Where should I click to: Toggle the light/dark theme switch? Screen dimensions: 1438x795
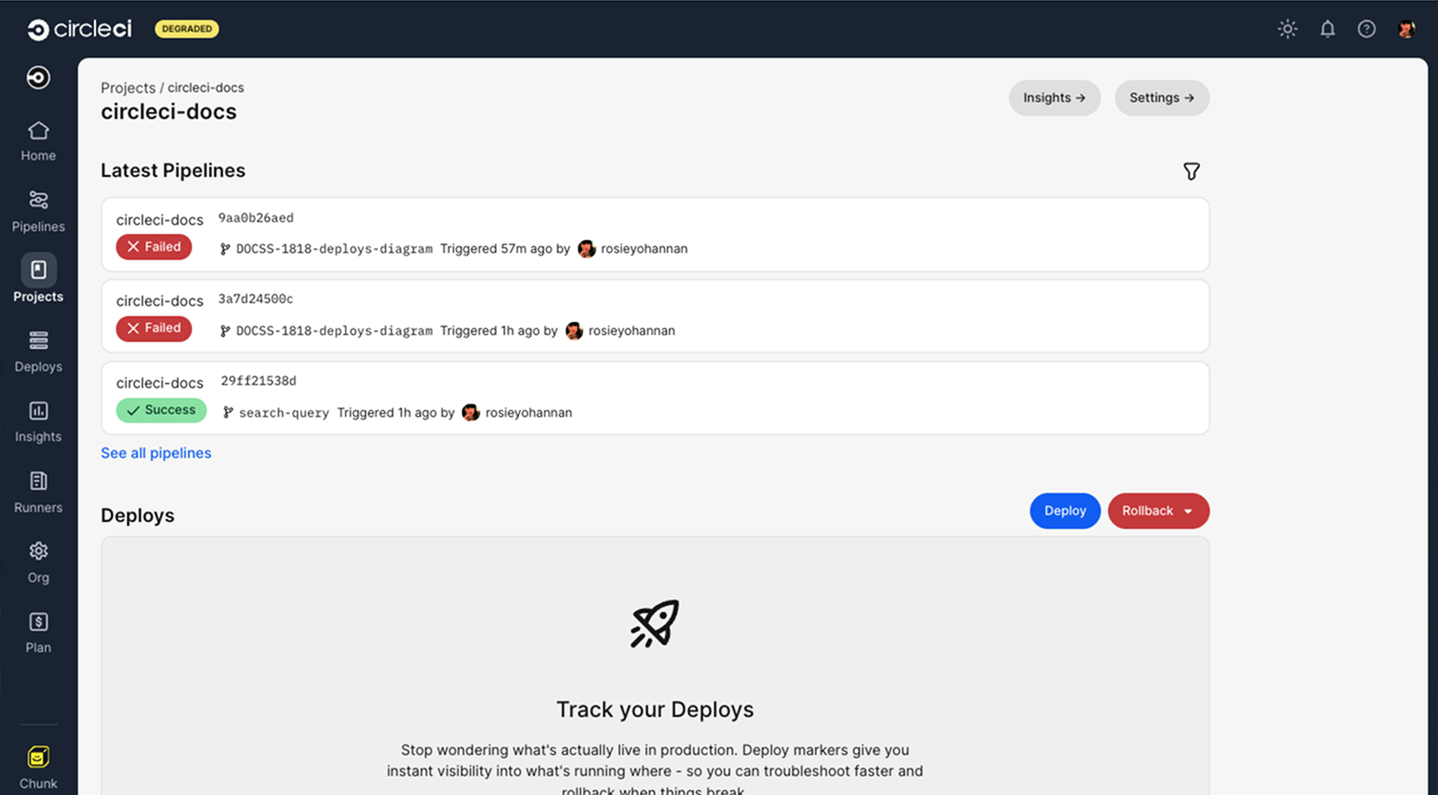[x=1287, y=28]
